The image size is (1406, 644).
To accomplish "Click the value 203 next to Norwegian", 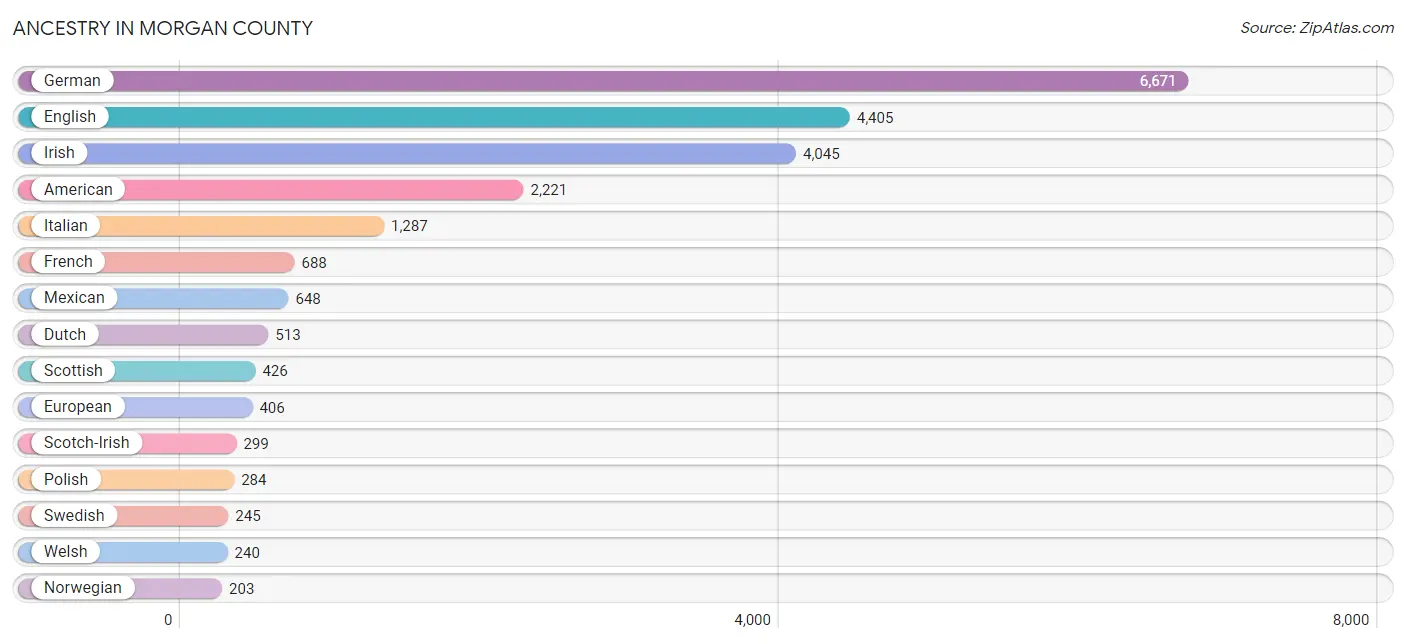I will [242, 589].
